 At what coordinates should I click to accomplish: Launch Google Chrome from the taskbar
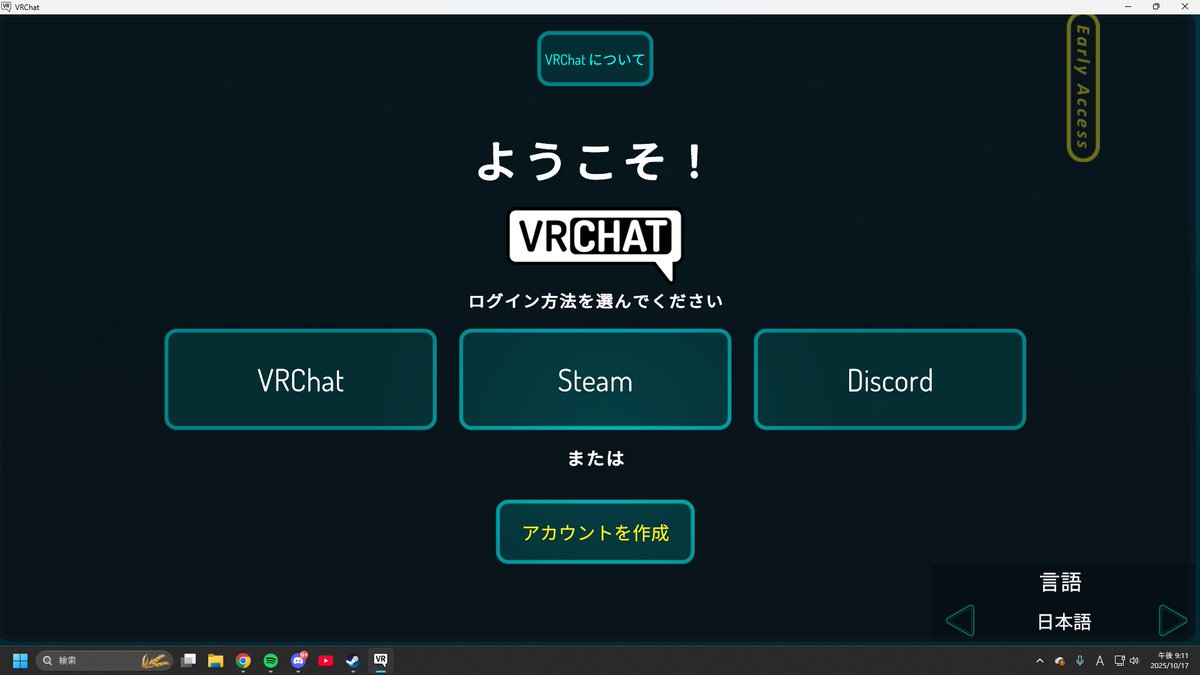click(243, 660)
